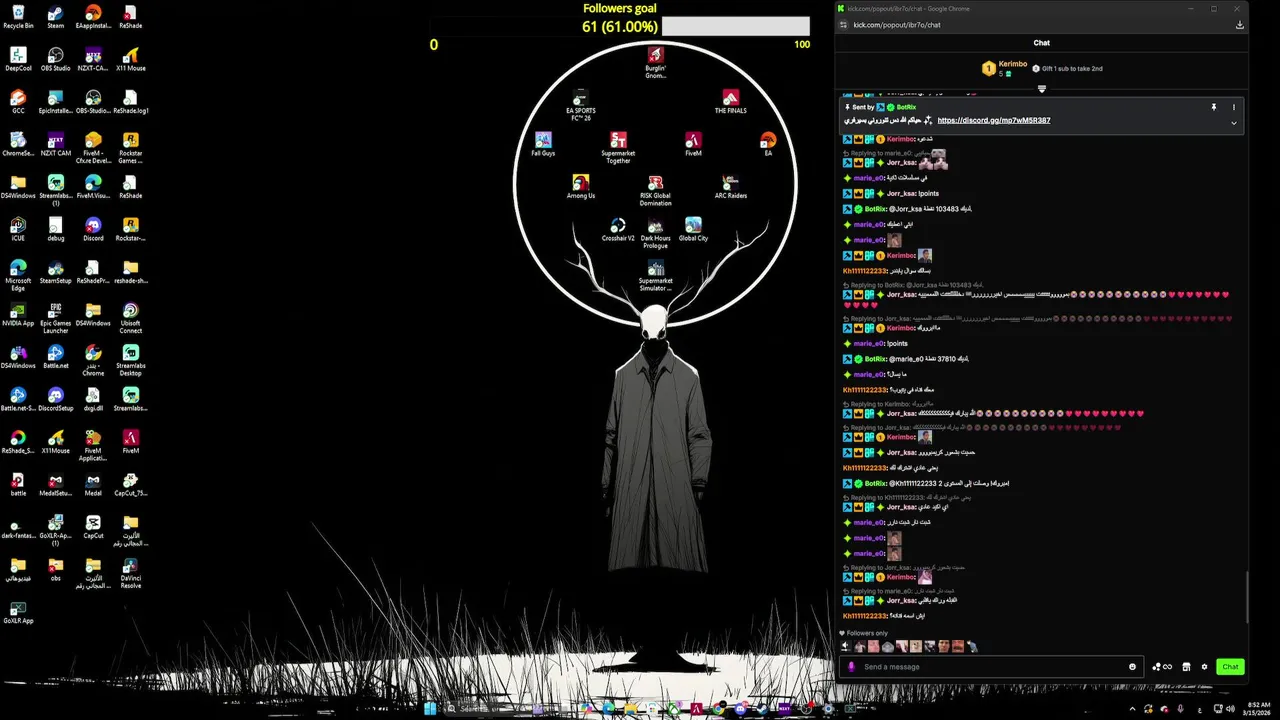Open the FiveM icon inside the circle
The height and width of the screenshot is (720, 1280).
click(x=693, y=144)
